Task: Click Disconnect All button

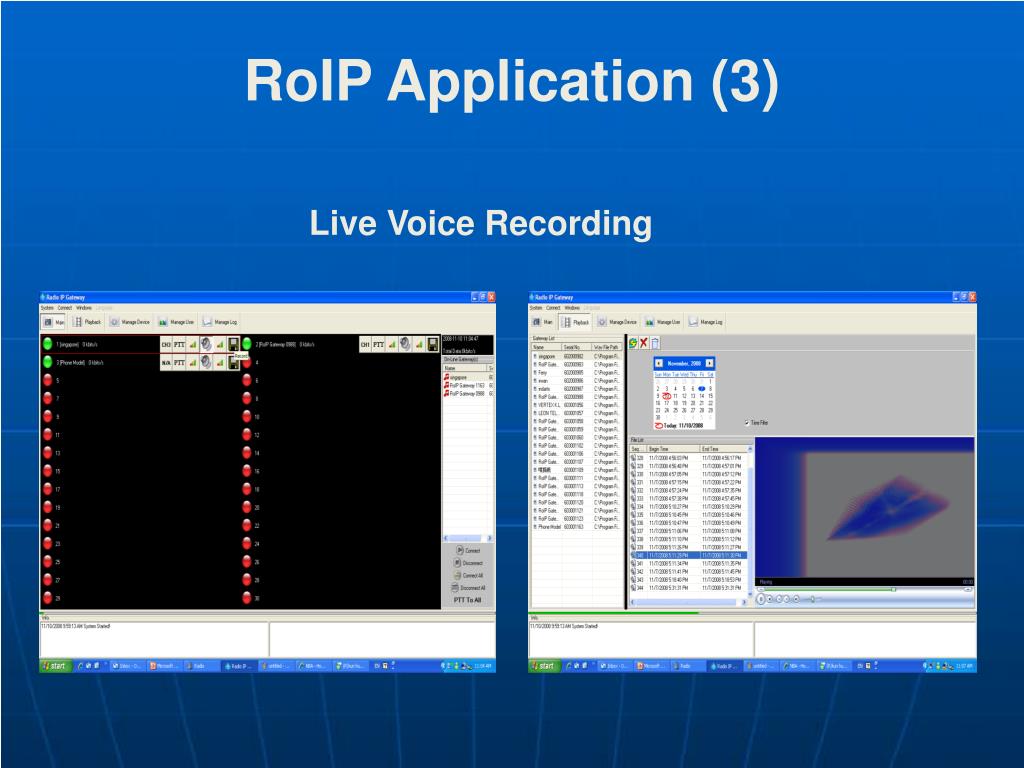Action: pos(468,588)
